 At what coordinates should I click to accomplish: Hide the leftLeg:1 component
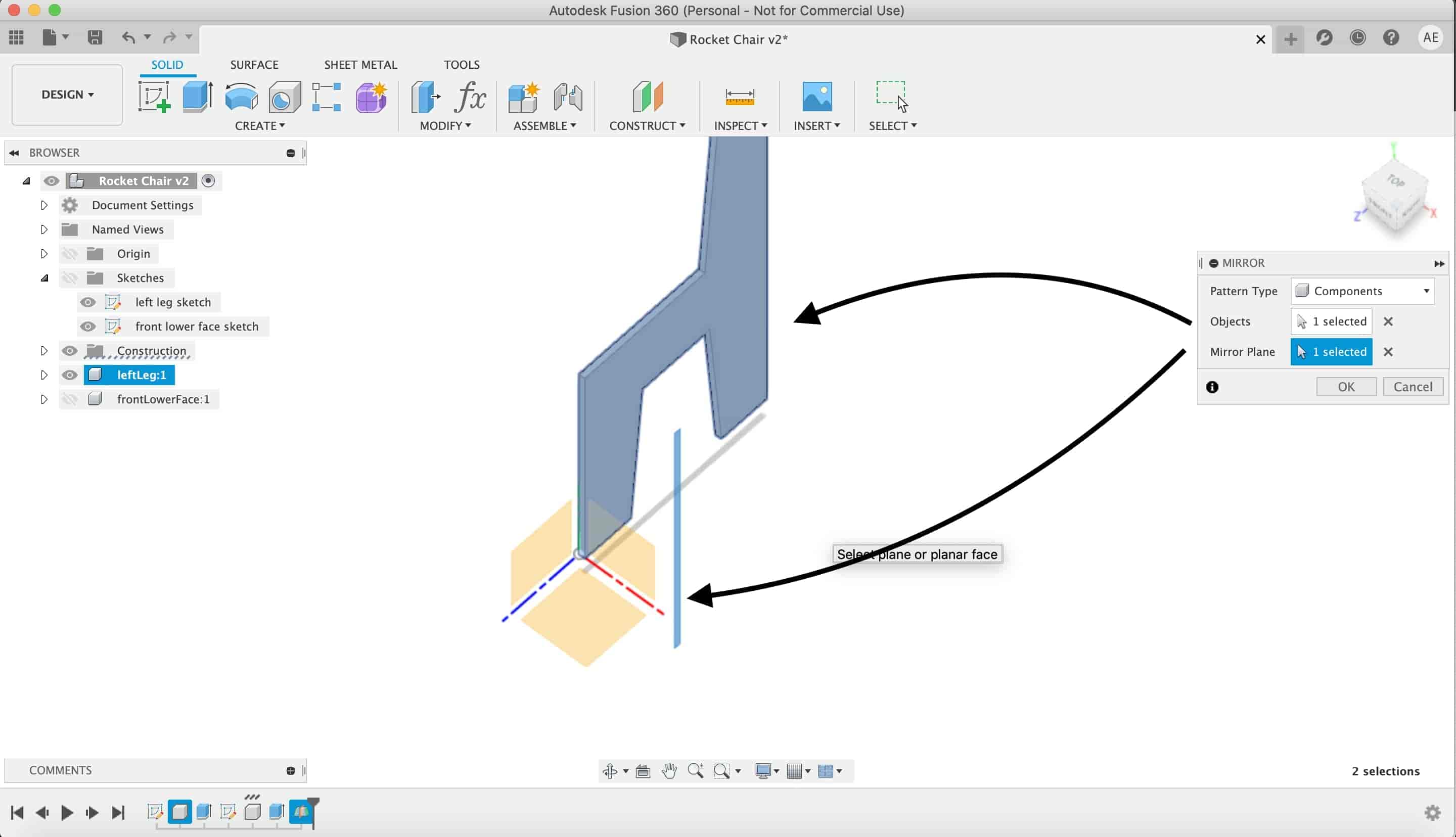[70, 375]
